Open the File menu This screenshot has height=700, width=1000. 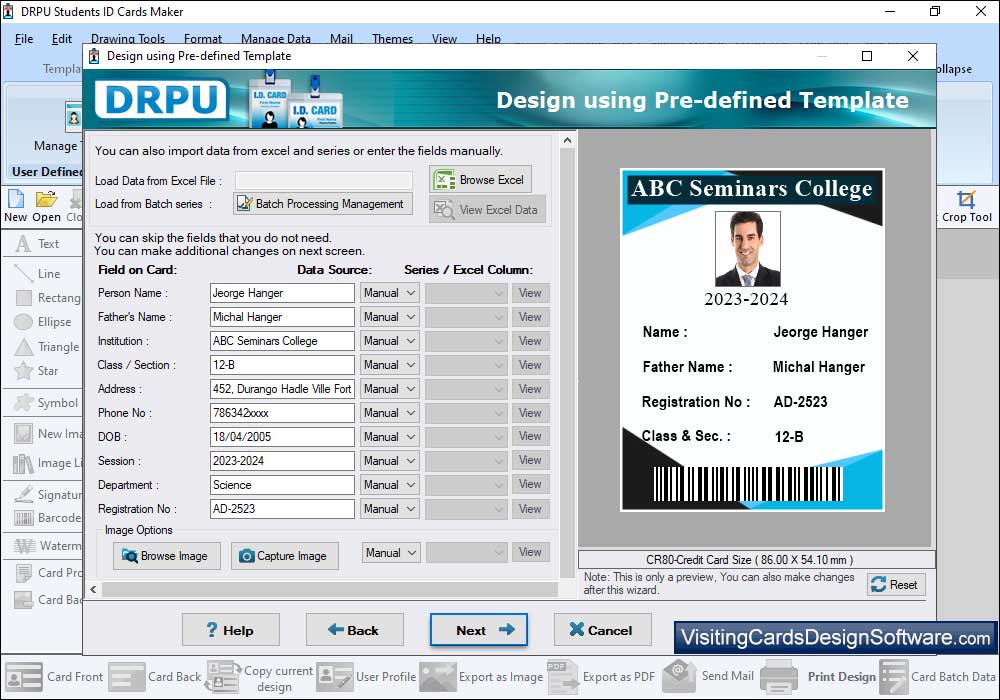[x=24, y=39]
